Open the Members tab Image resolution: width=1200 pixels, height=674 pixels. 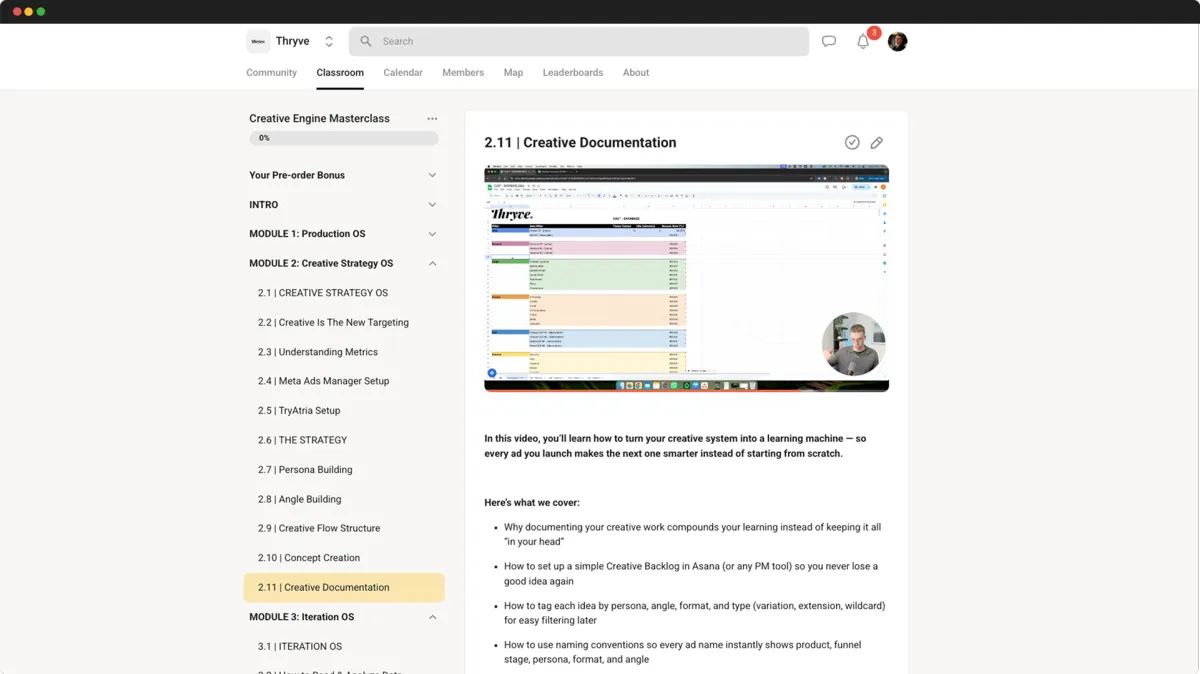(x=463, y=73)
